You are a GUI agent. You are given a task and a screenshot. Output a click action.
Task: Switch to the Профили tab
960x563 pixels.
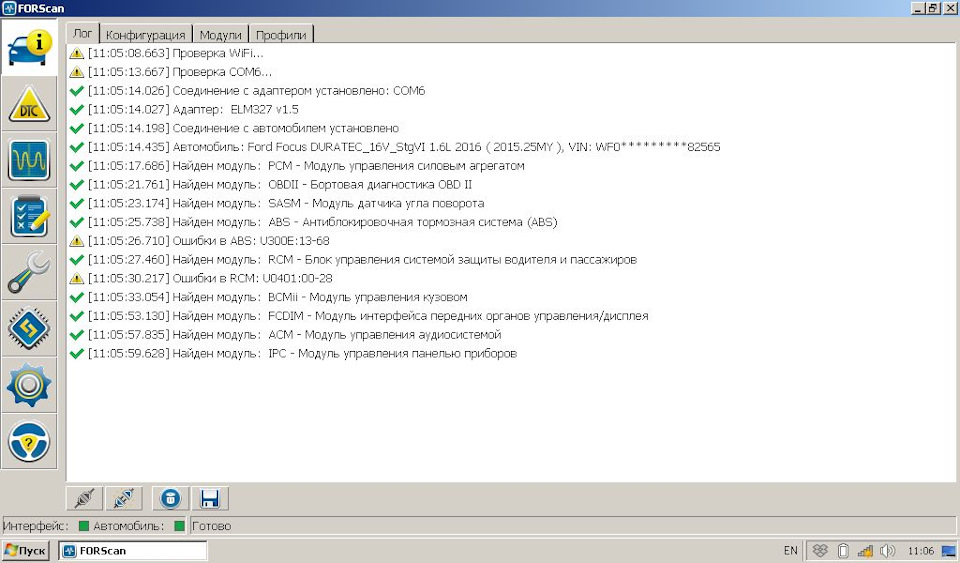[281, 35]
